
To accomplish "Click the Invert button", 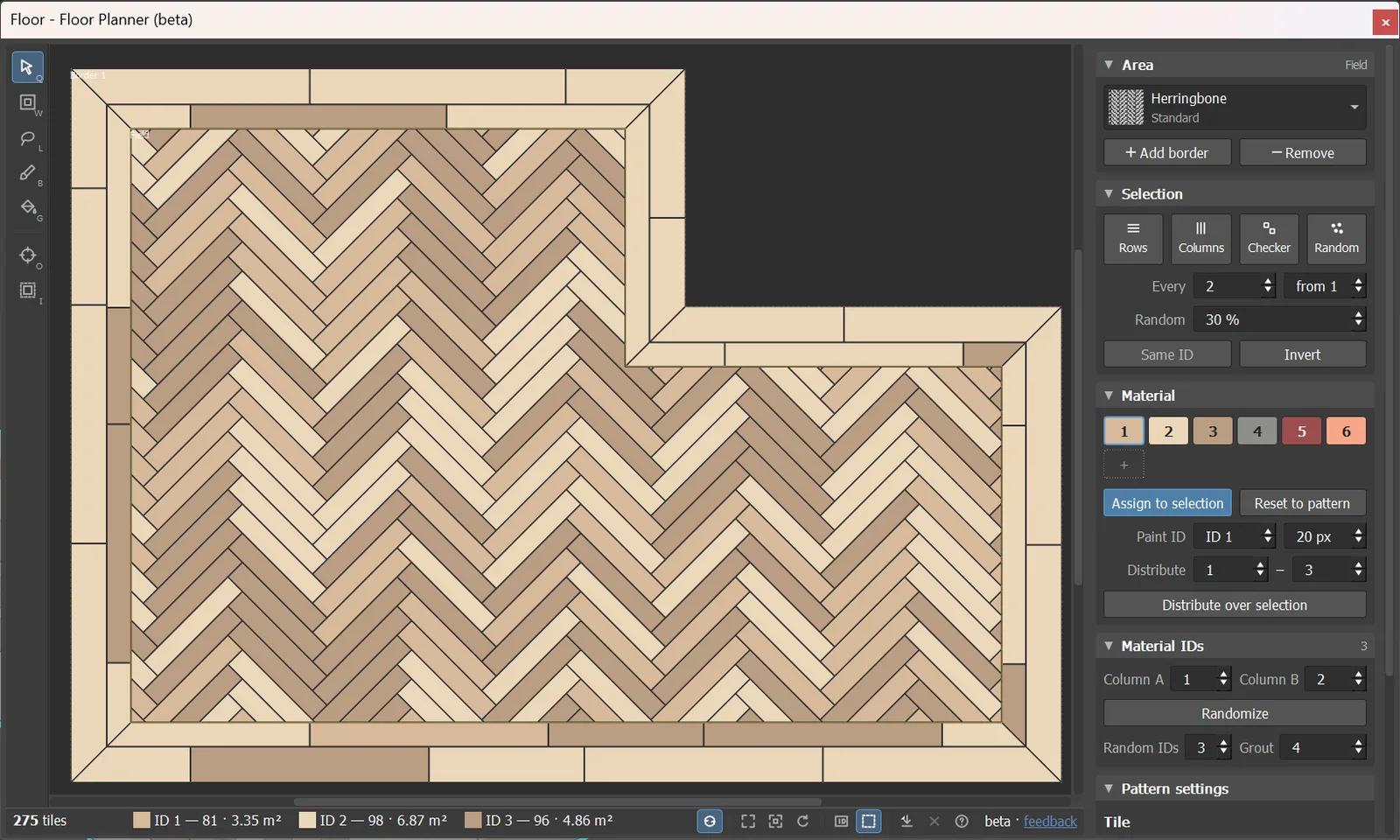I will coord(1303,354).
